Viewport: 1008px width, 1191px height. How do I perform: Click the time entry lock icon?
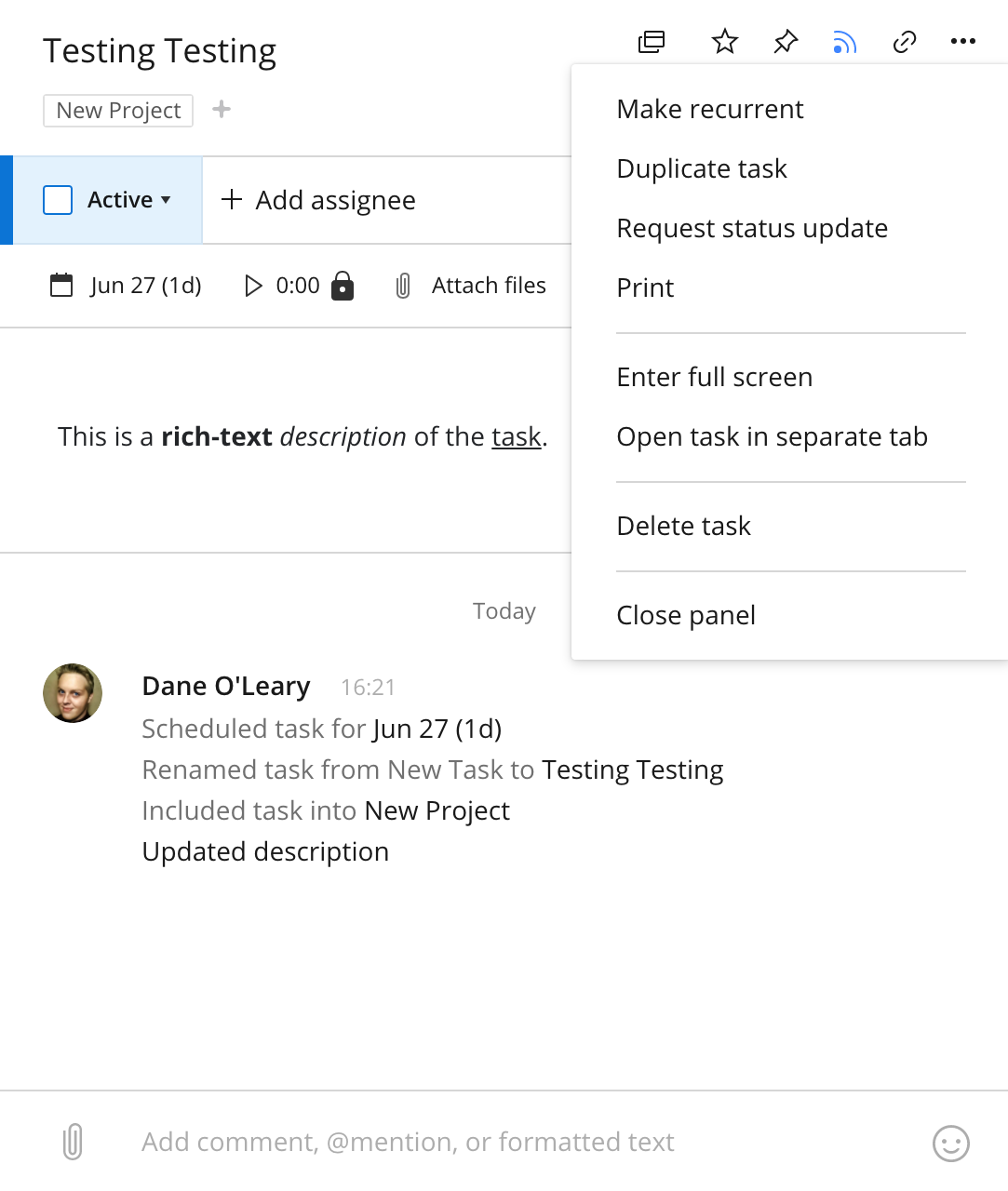tap(343, 286)
